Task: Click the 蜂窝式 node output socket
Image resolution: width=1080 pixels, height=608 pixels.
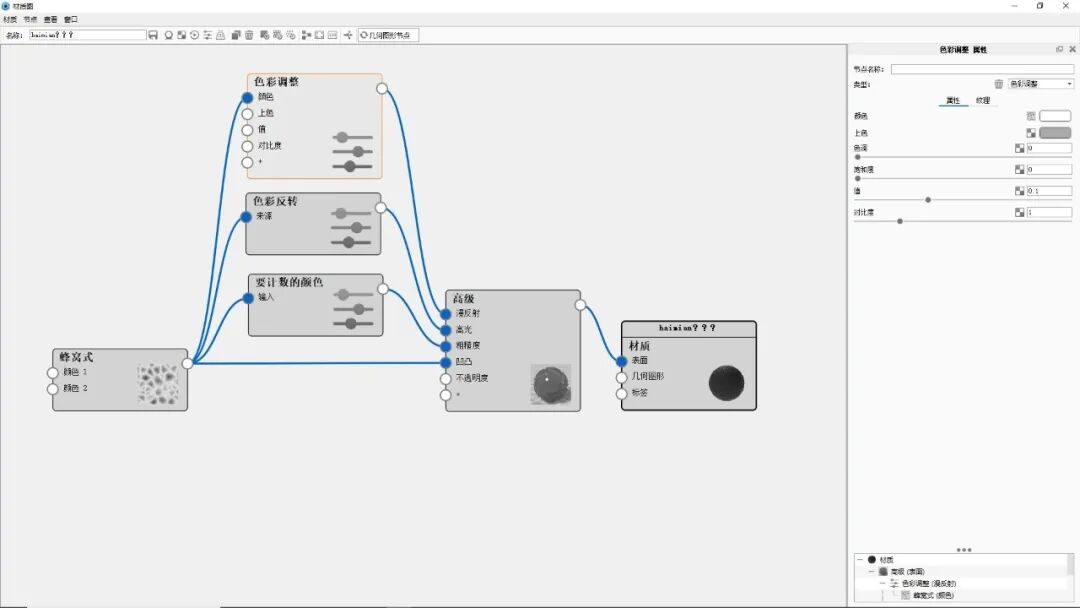Action: [187, 363]
